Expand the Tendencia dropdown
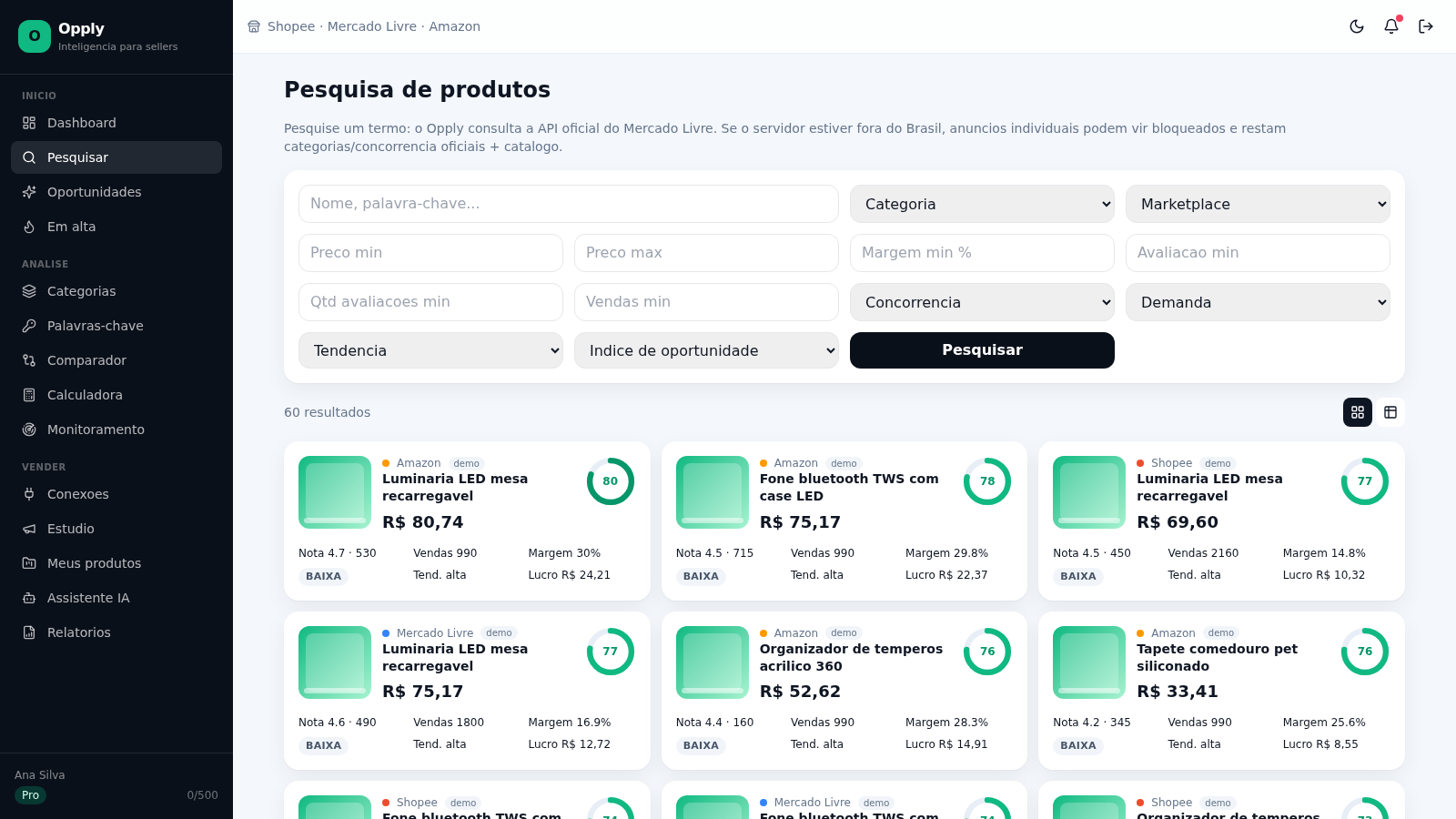The height and width of the screenshot is (819, 1456). [430, 350]
